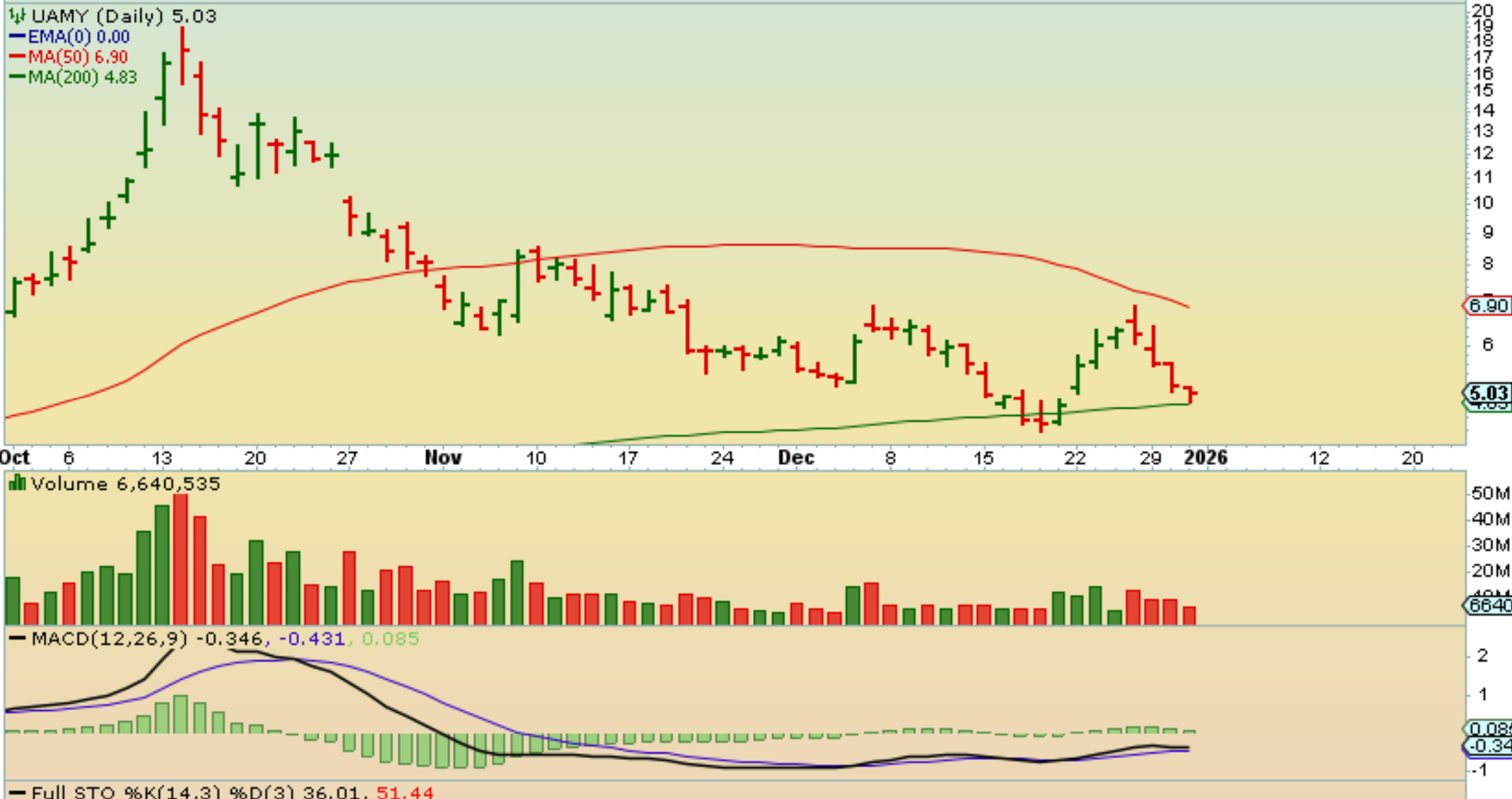Click the tallest red volume bar
This screenshot has height=799, width=1512.
point(181,559)
